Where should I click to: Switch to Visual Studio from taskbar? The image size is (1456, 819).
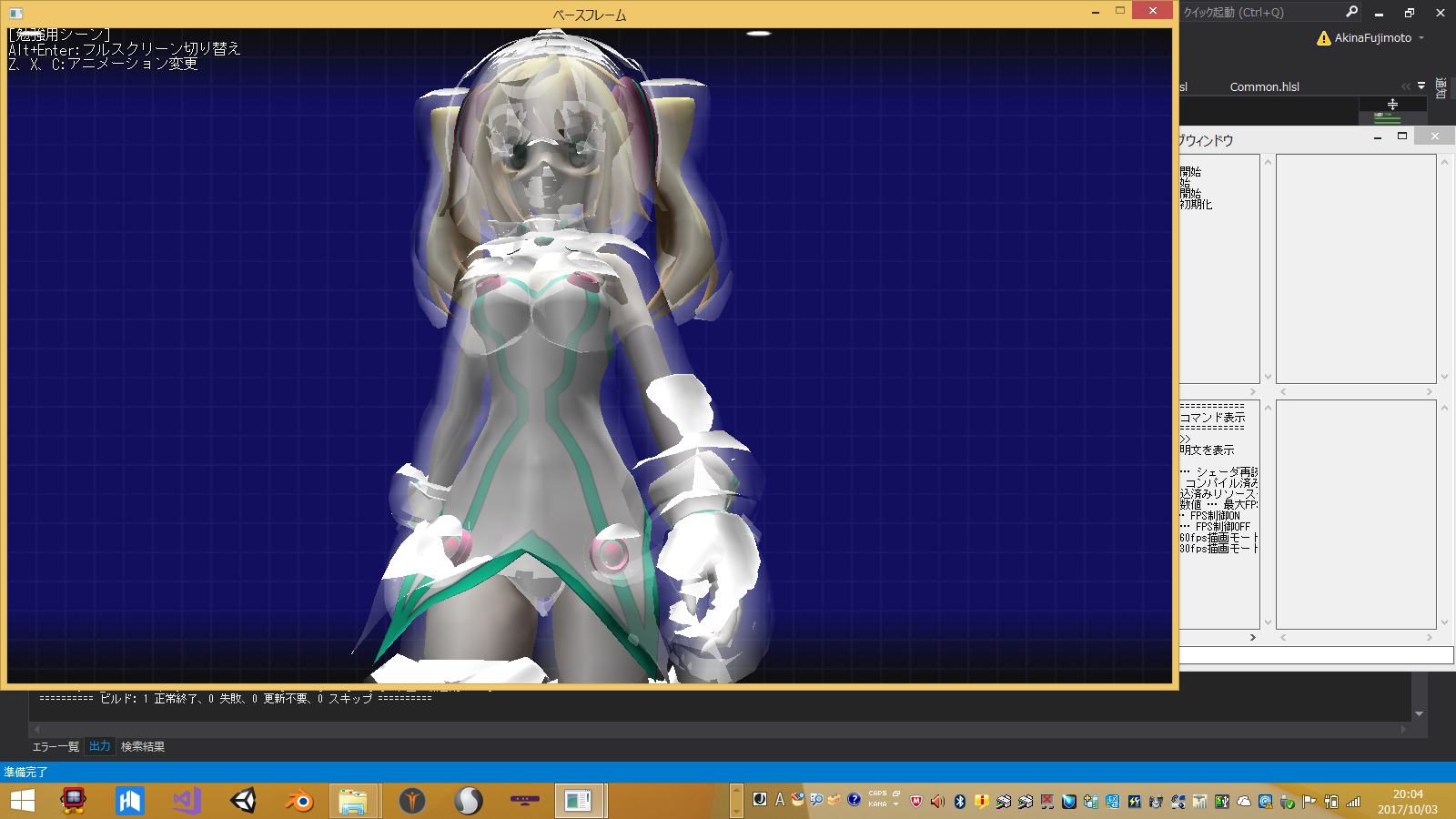(x=187, y=801)
